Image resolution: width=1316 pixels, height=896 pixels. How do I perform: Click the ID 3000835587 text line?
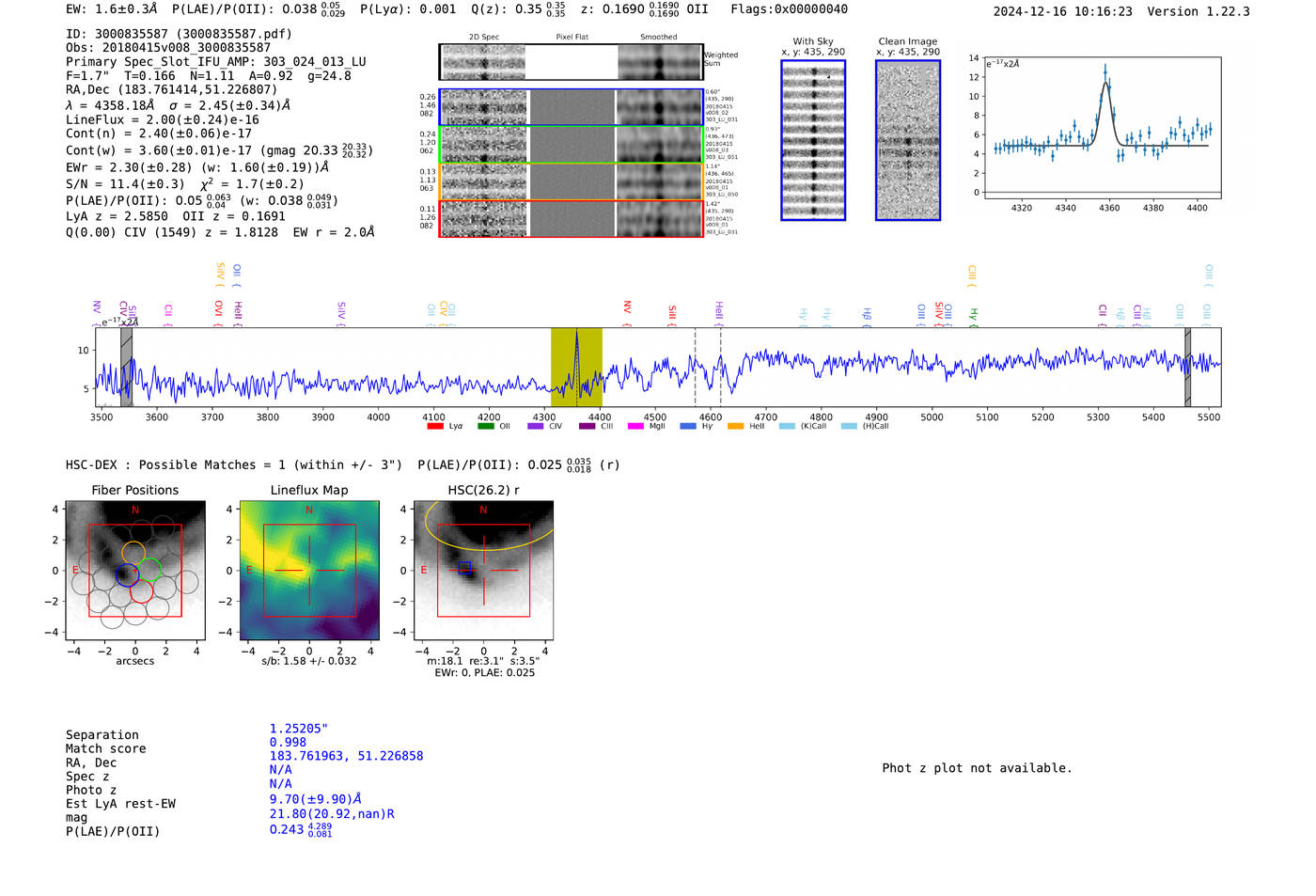[179, 34]
